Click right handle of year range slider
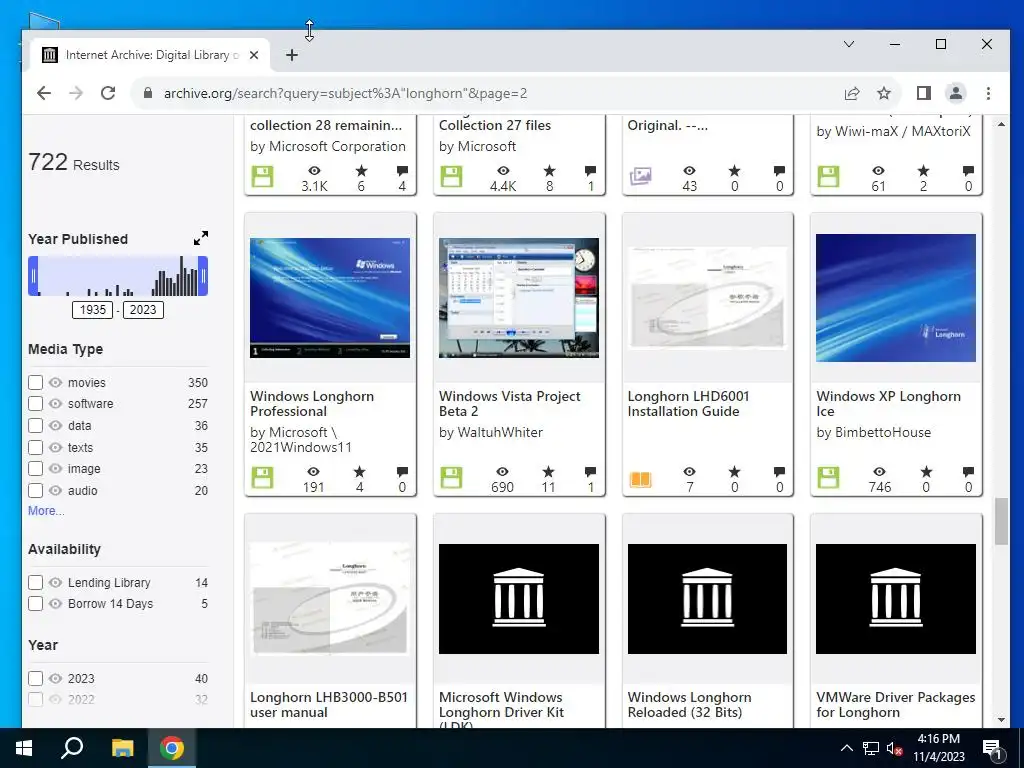 203,276
